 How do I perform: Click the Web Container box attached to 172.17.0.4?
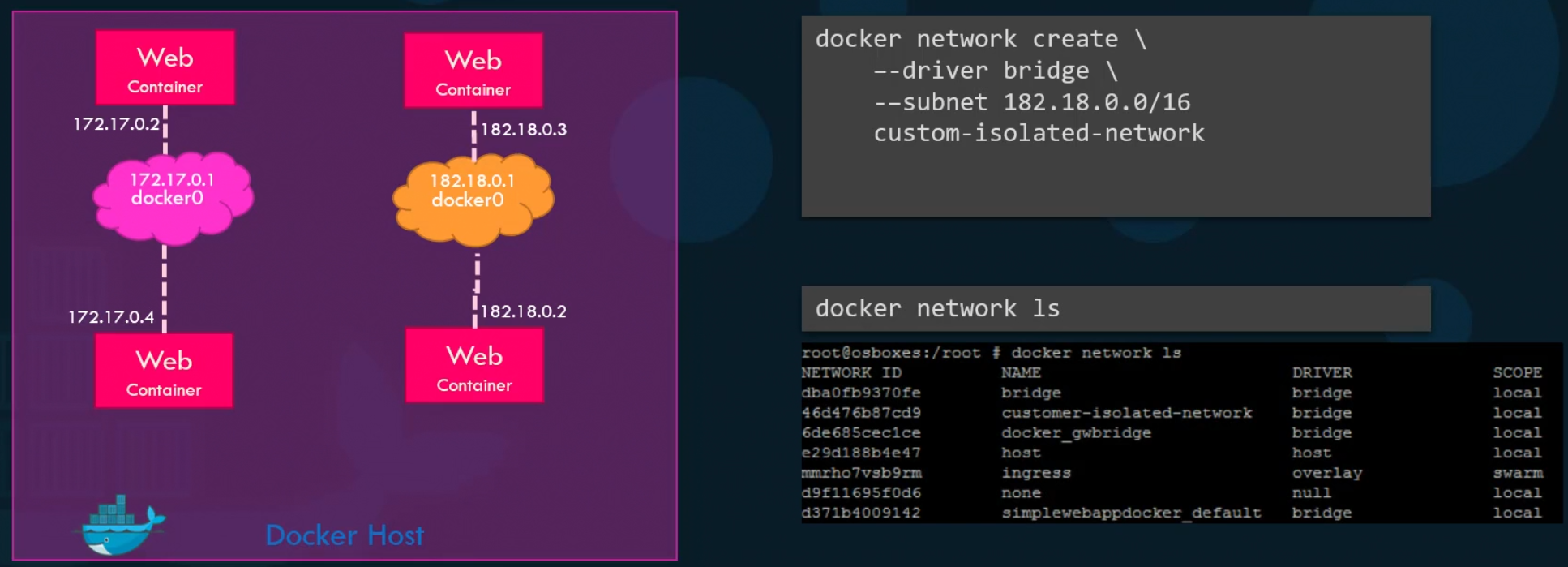164,371
